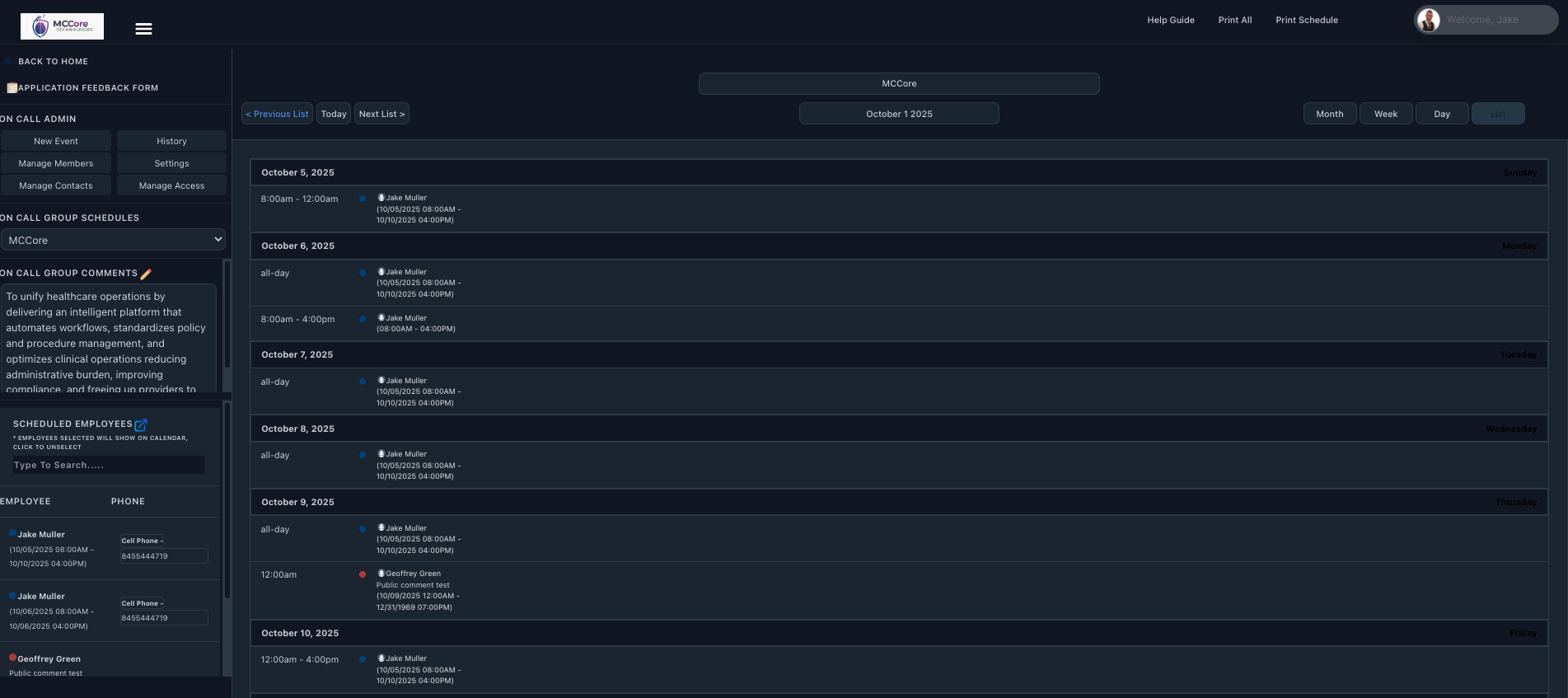Click the blue dot on October 5 event
The image size is (1568, 698).
click(x=362, y=199)
